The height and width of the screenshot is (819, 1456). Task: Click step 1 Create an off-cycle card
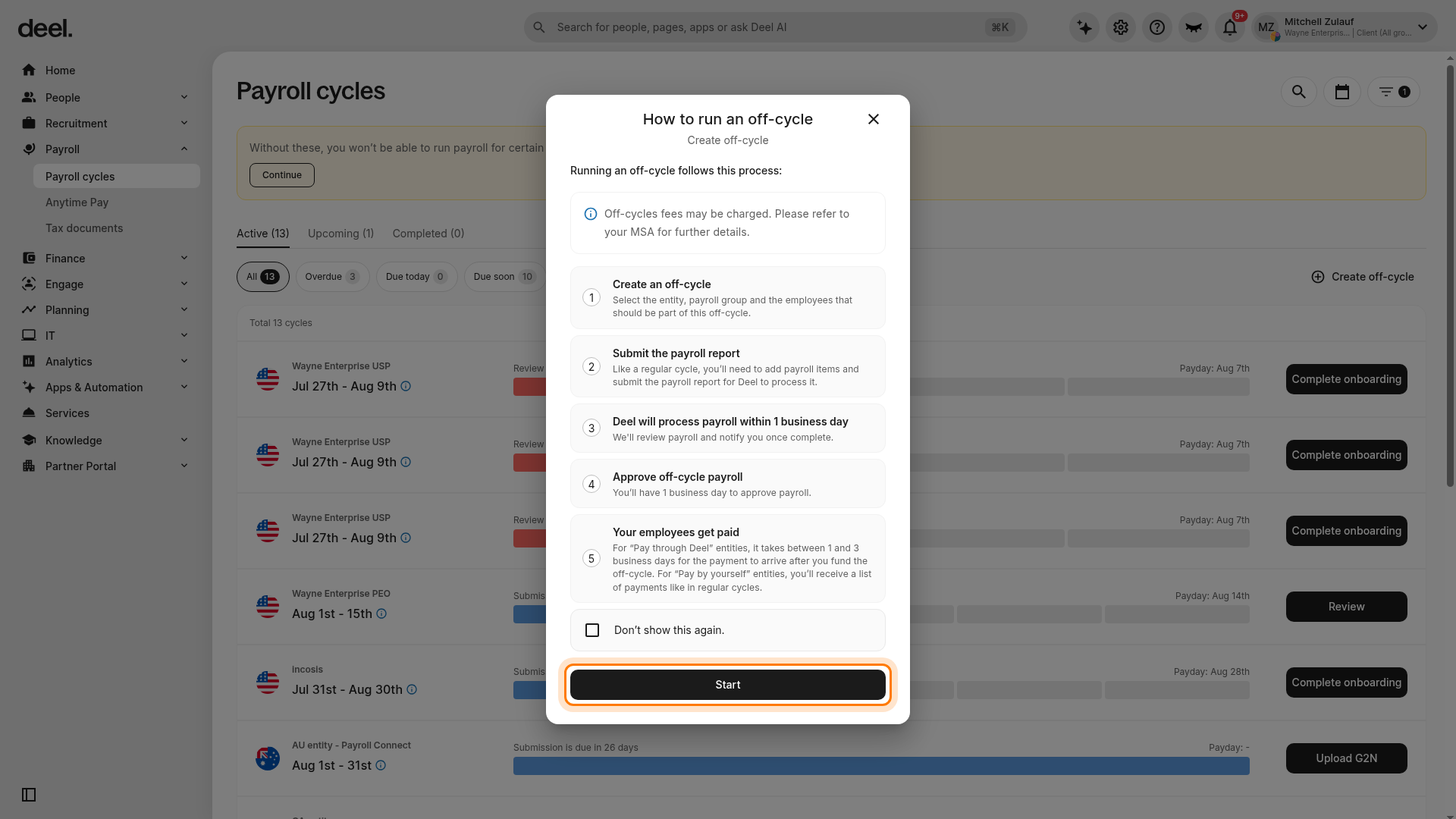click(x=728, y=297)
